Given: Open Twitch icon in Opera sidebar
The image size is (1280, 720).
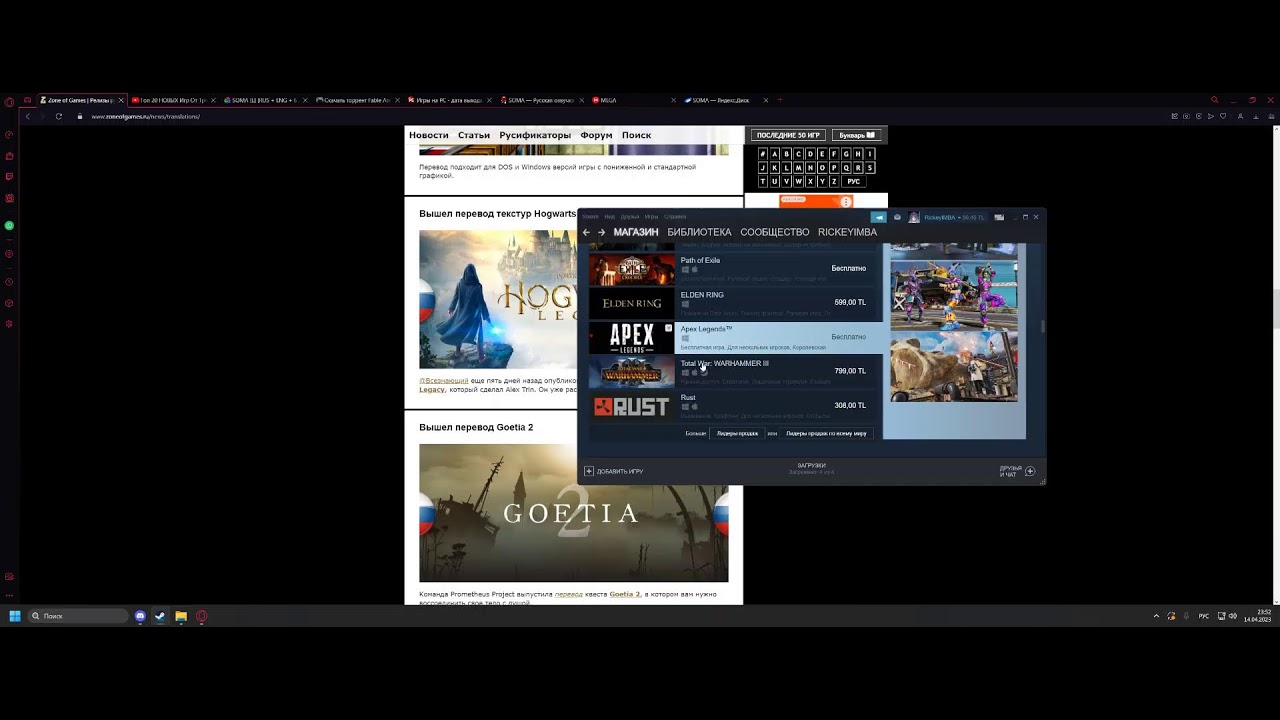Looking at the screenshot, I should (9, 177).
